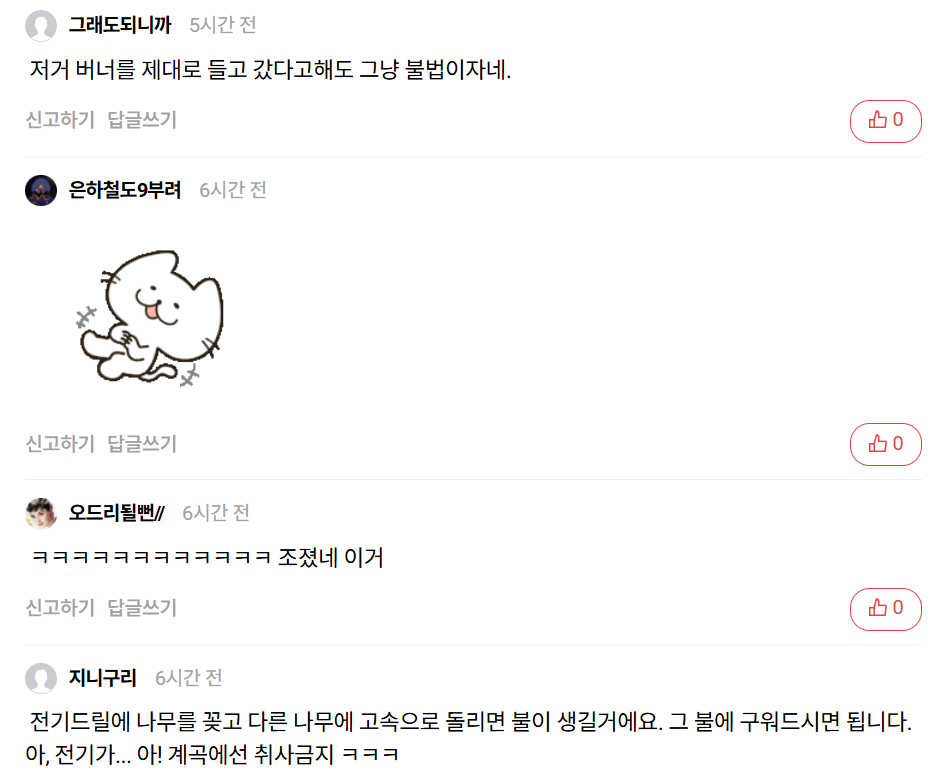Click 은하철도9부려's dark profile avatar
The width and height of the screenshot is (950, 777).
point(41,190)
